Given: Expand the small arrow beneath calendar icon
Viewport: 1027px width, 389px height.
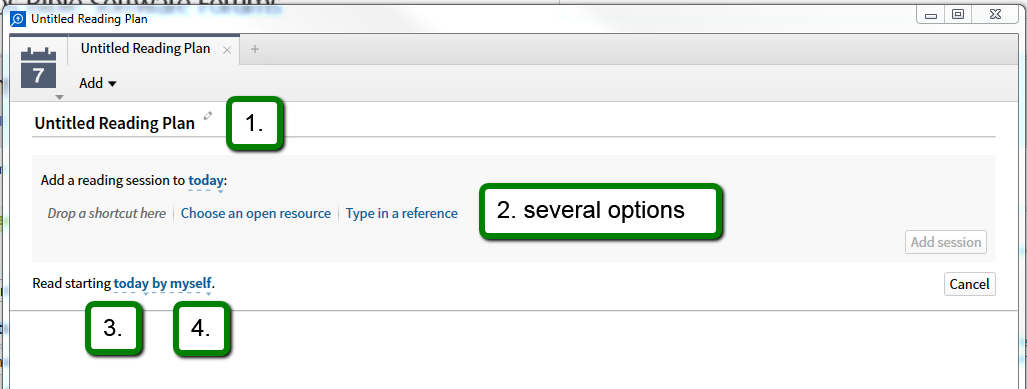Looking at the screenshot, I should pyautogui.click(x=60, y=98).
